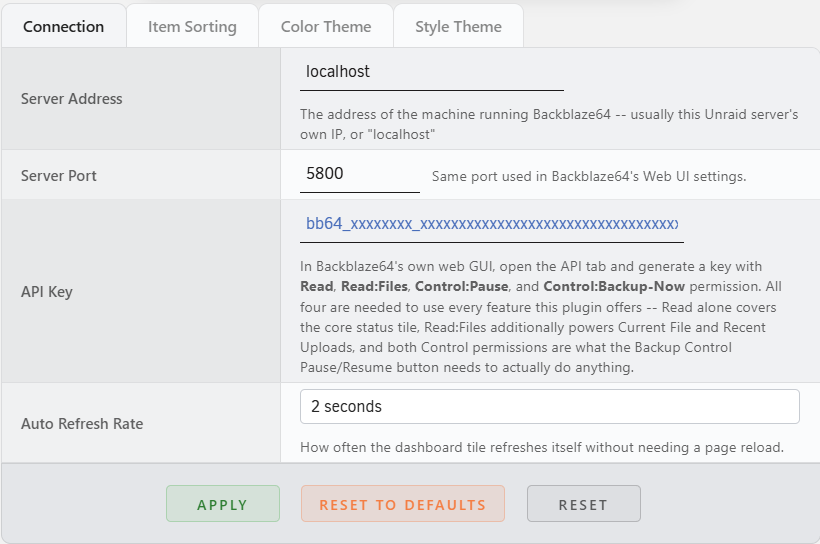820x544 pixels.
Task: Click into the API Key input field
Action: 492,224
